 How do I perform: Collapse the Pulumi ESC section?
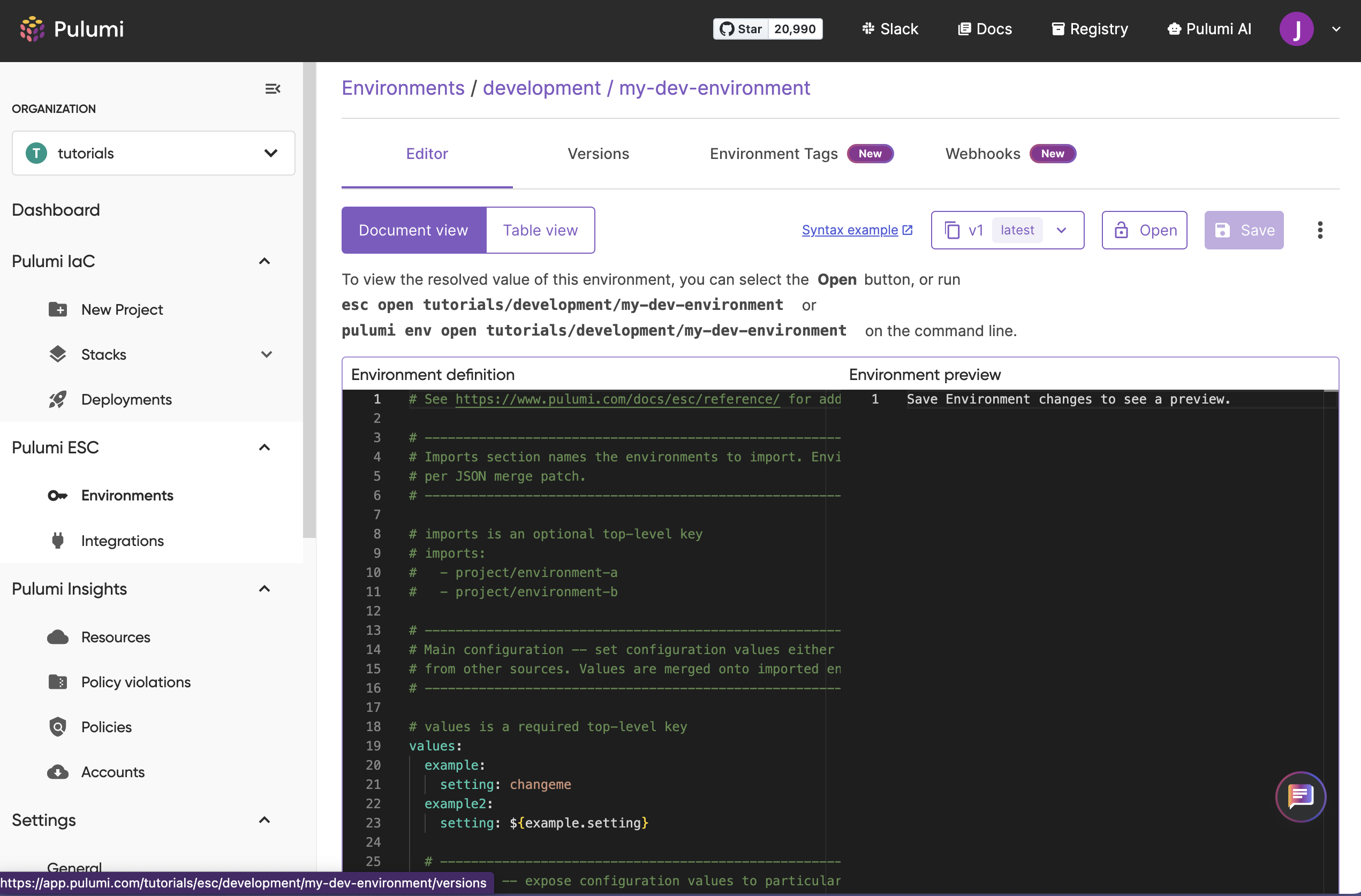click(x=264, y=447)
